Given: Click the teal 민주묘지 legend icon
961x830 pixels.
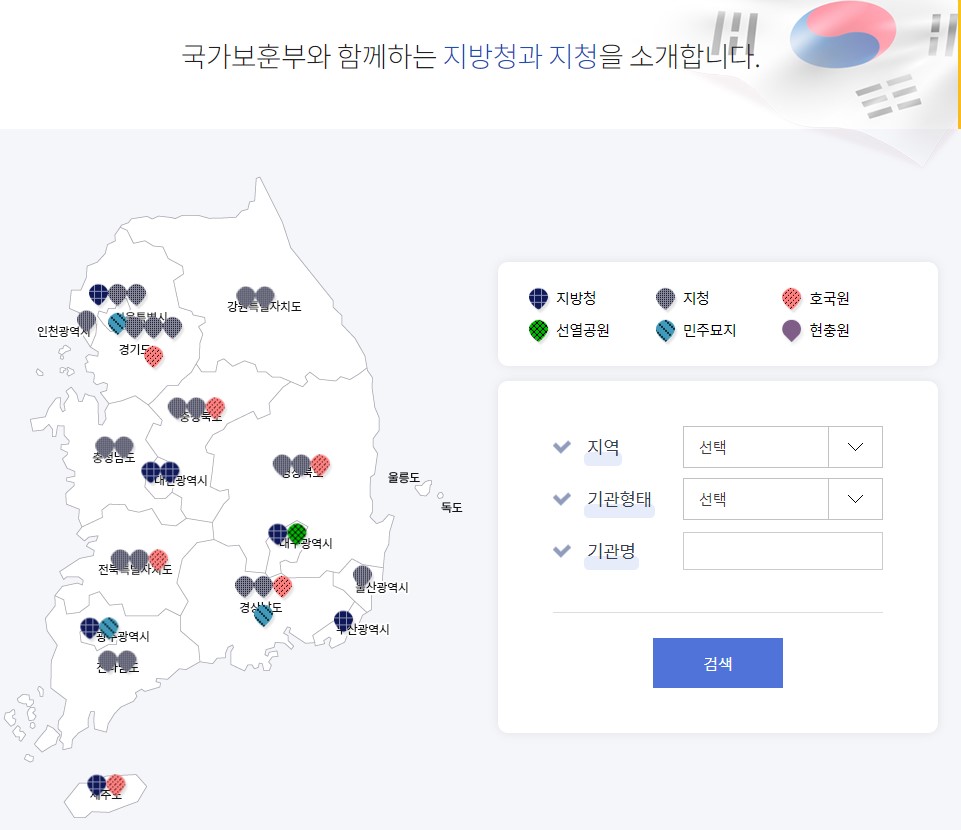Looking at the screenshot, I should click(666, 330).
